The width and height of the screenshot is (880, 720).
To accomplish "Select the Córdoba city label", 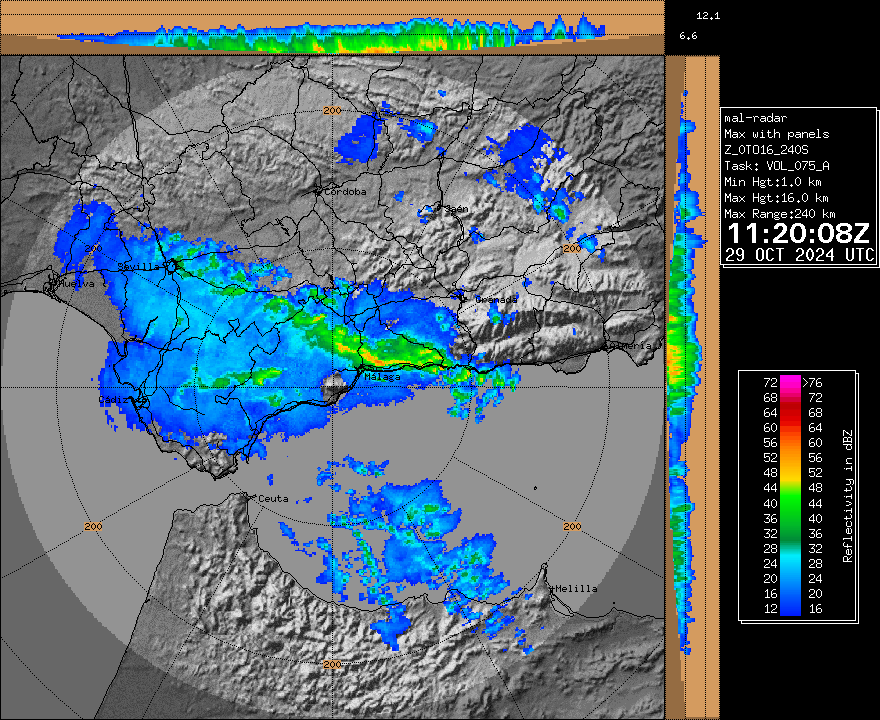I will coord(343,191).
